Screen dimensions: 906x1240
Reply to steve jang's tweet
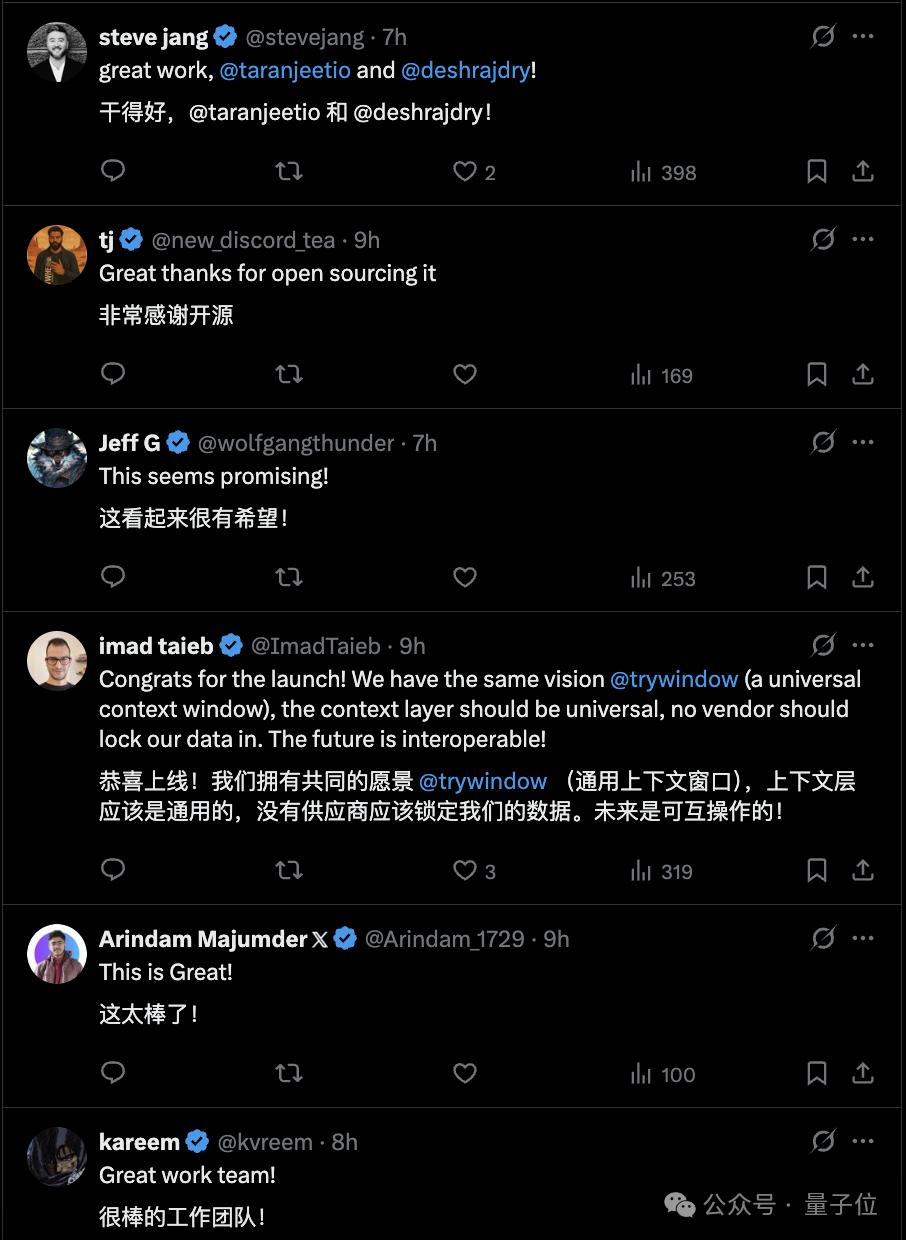(x=113, y=171)
